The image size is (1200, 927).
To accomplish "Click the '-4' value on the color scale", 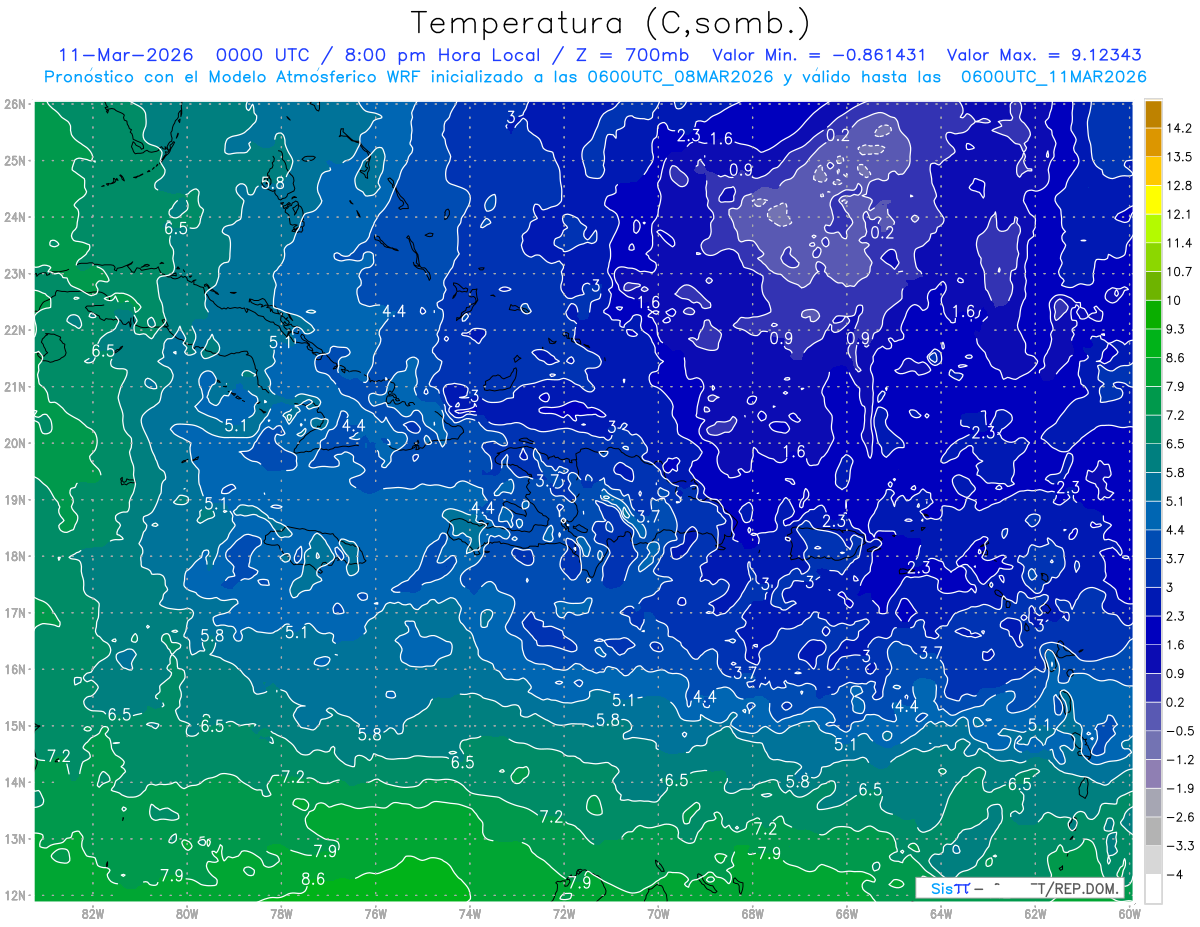I will coord(1174,873).
